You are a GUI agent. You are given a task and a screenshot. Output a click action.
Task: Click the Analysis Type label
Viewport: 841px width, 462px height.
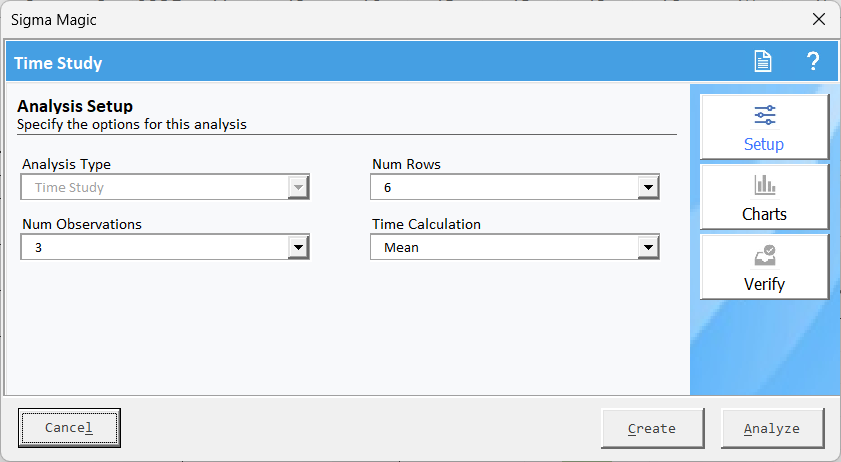[67, 164]
